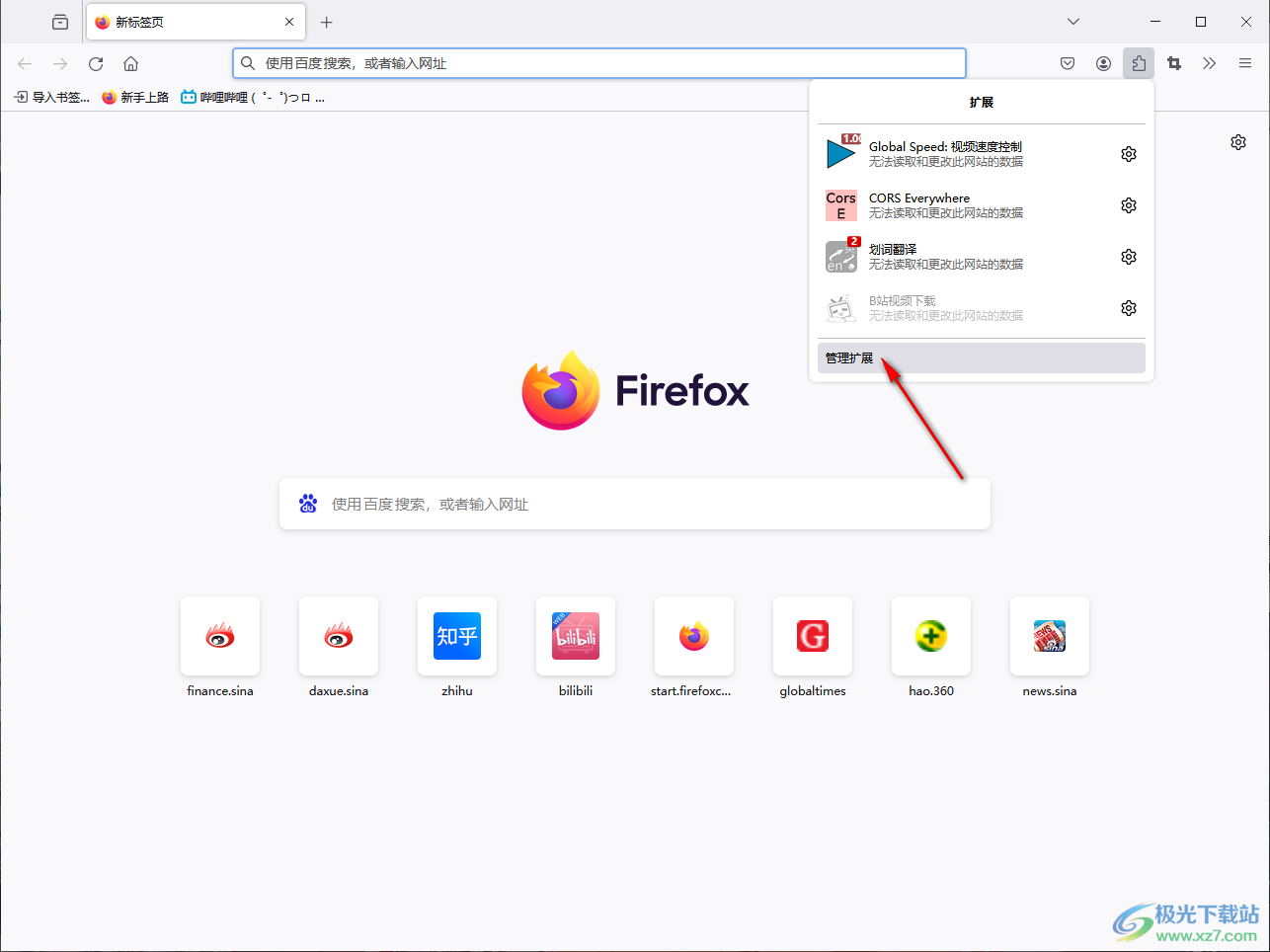
Task: Open settings gear for B站视频下载
Action: (x=1129, y=308)
